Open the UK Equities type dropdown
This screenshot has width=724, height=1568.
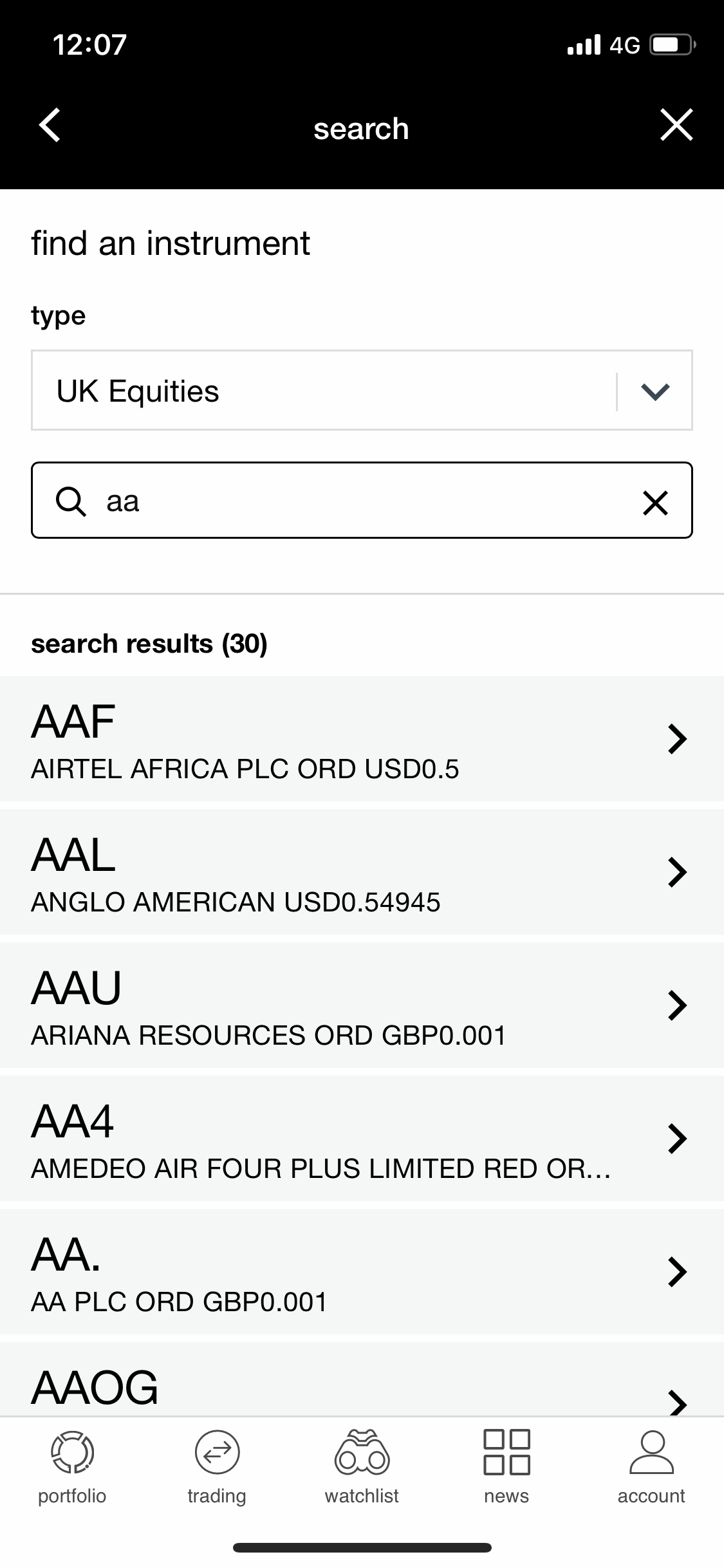click(322, 391)
